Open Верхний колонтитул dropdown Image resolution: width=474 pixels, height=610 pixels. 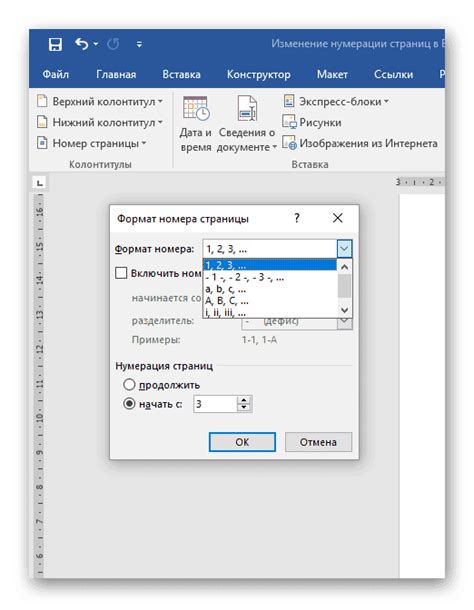click(100, 102)
